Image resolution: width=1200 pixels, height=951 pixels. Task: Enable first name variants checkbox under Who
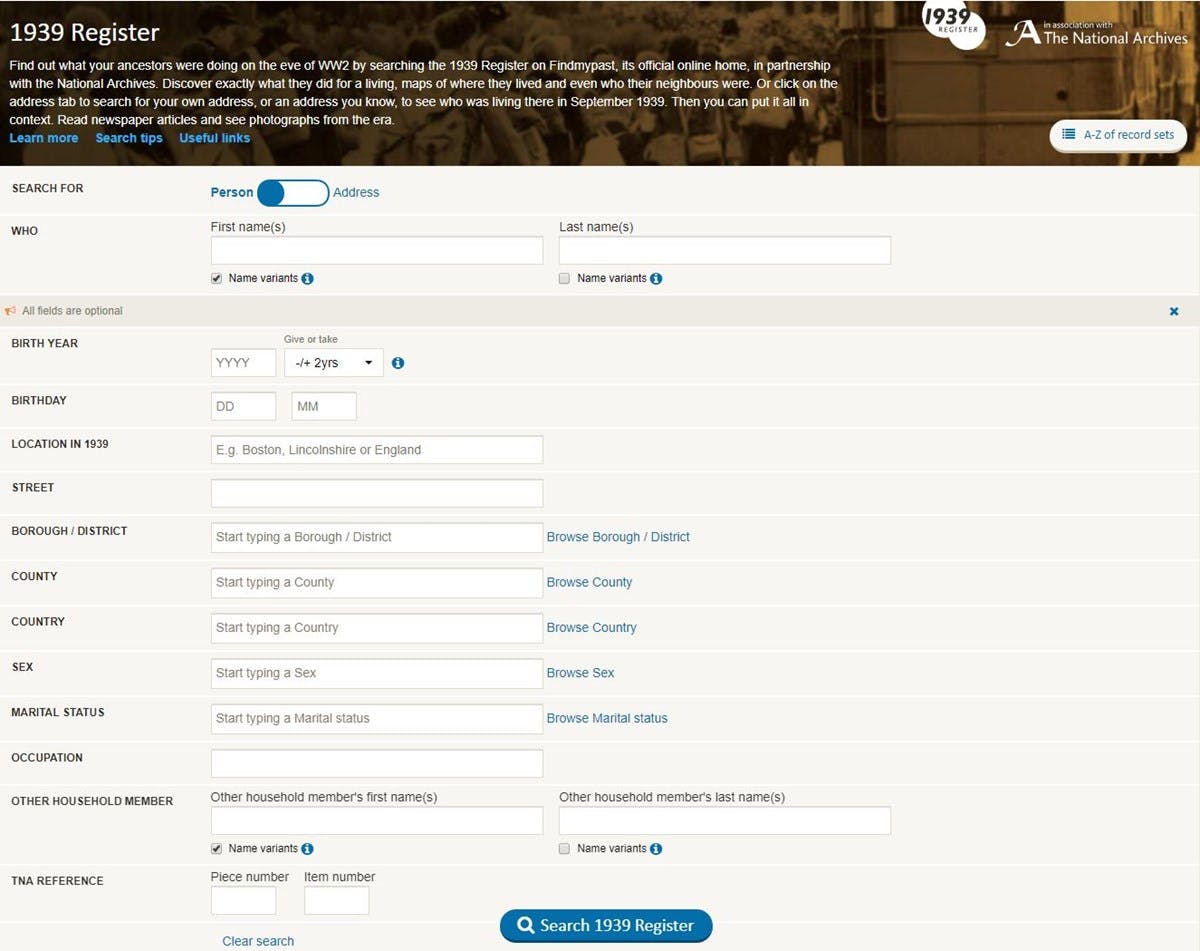(x=217, y=278)
